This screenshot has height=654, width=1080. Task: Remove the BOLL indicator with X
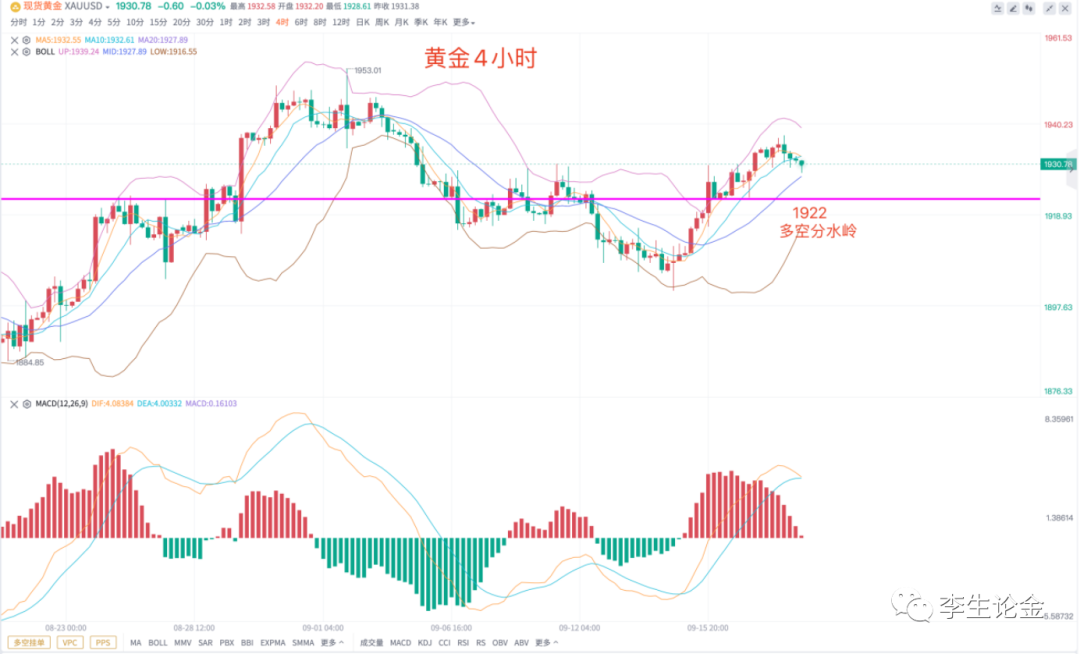pos(12,51)
